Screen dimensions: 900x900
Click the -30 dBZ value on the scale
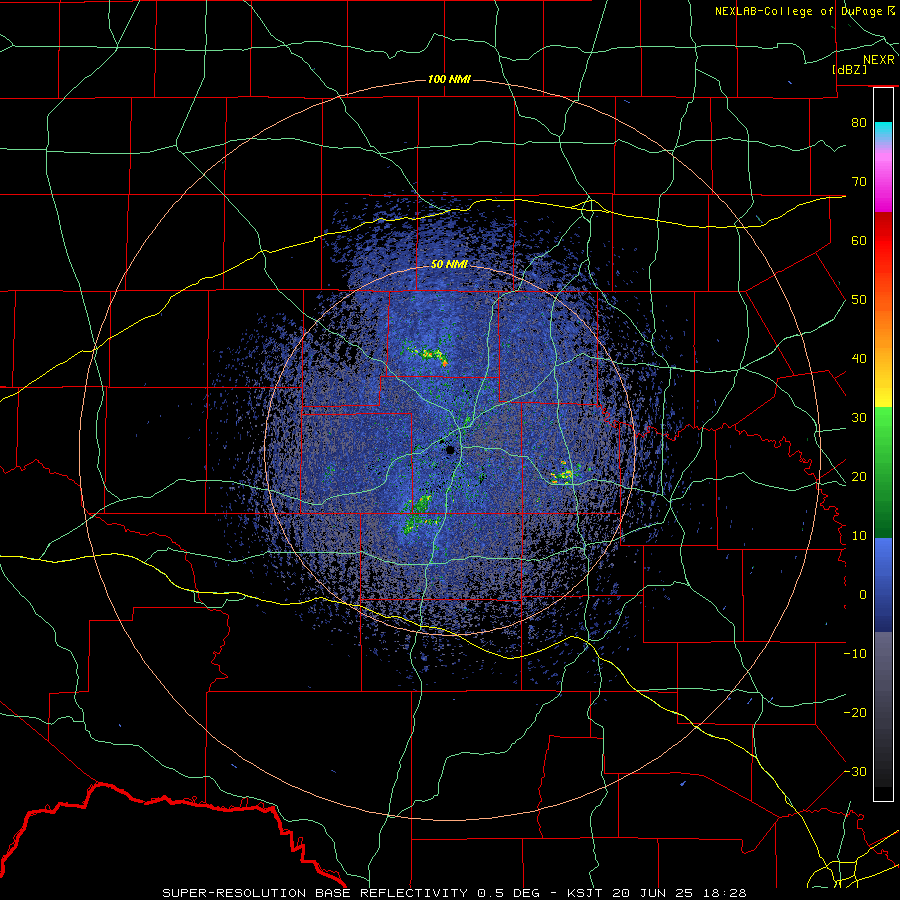tap(855, 771)
